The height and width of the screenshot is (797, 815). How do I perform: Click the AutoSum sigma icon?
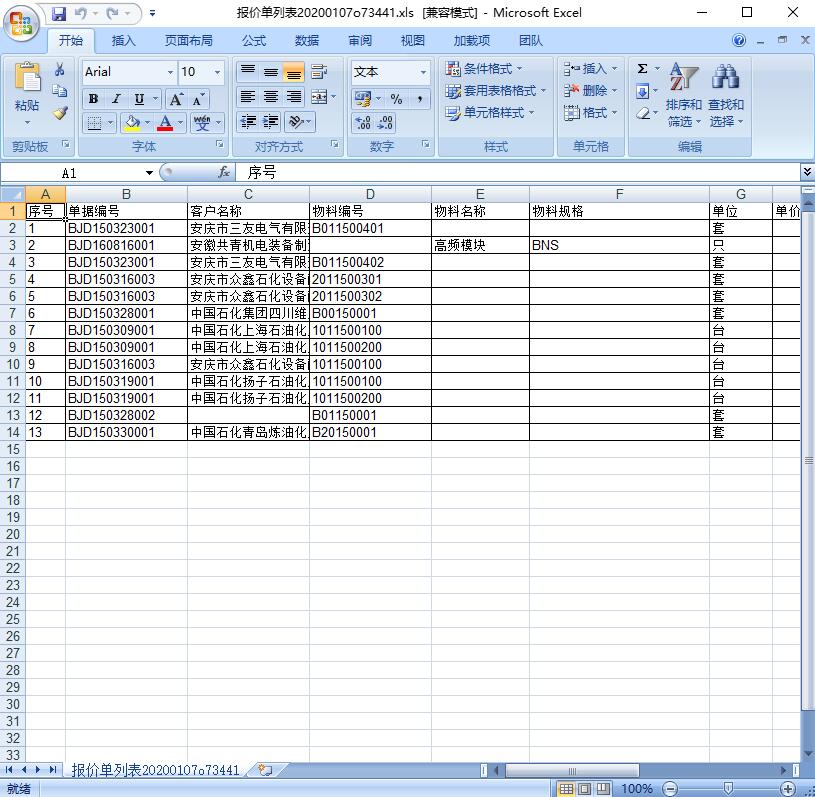point(642,69)
